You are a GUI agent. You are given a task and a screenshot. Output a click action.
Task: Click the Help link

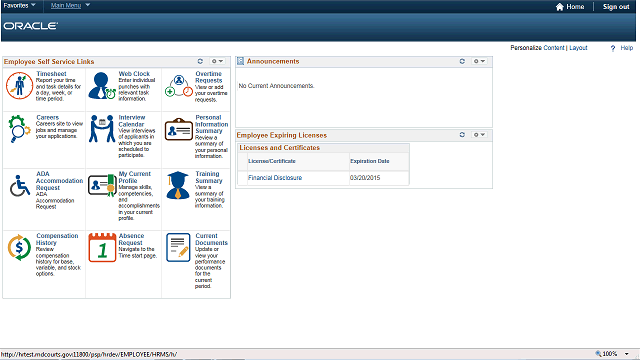point(627,48)
